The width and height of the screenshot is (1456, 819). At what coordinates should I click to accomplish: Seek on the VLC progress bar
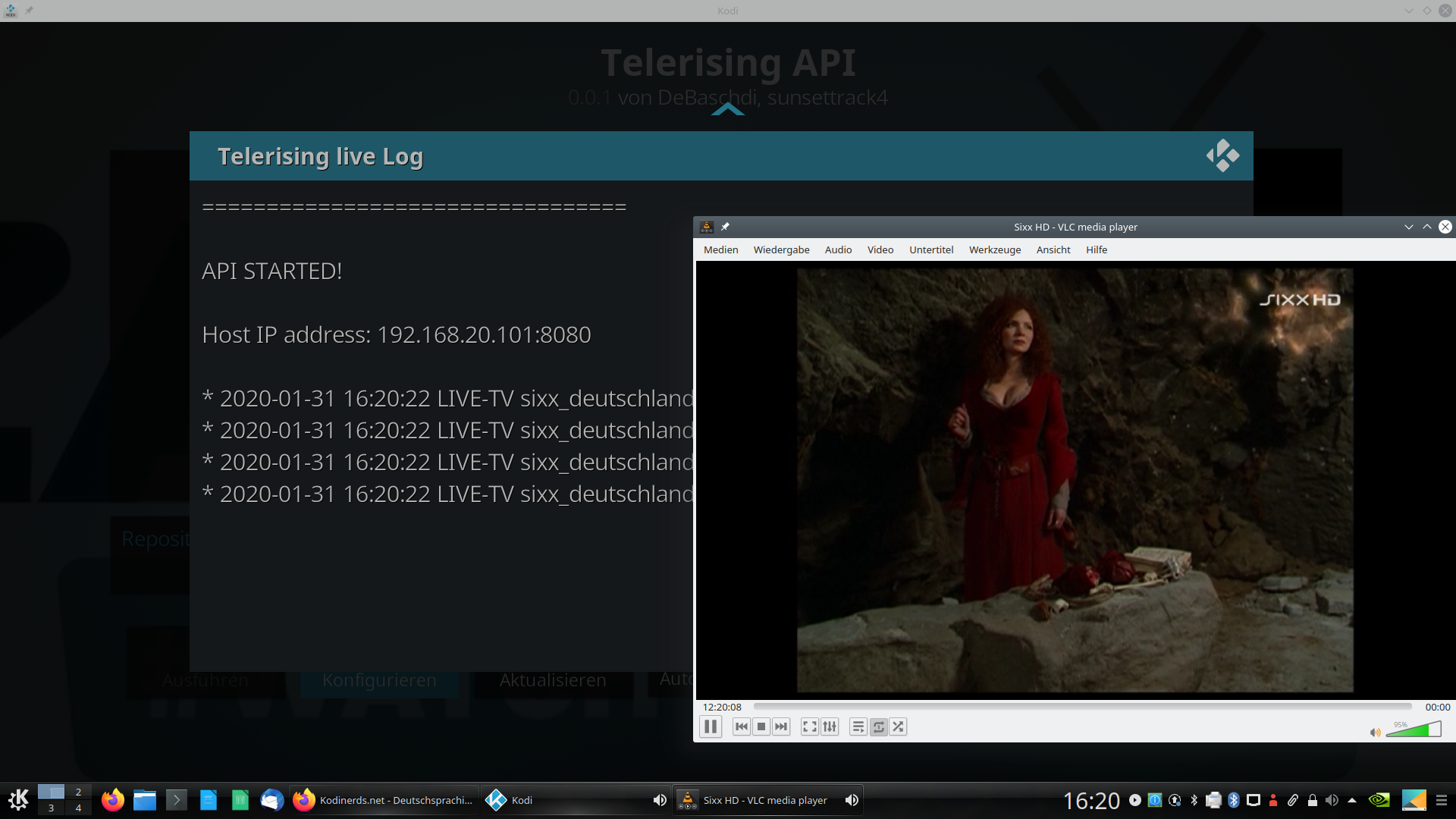click(x=1082, y=707)
